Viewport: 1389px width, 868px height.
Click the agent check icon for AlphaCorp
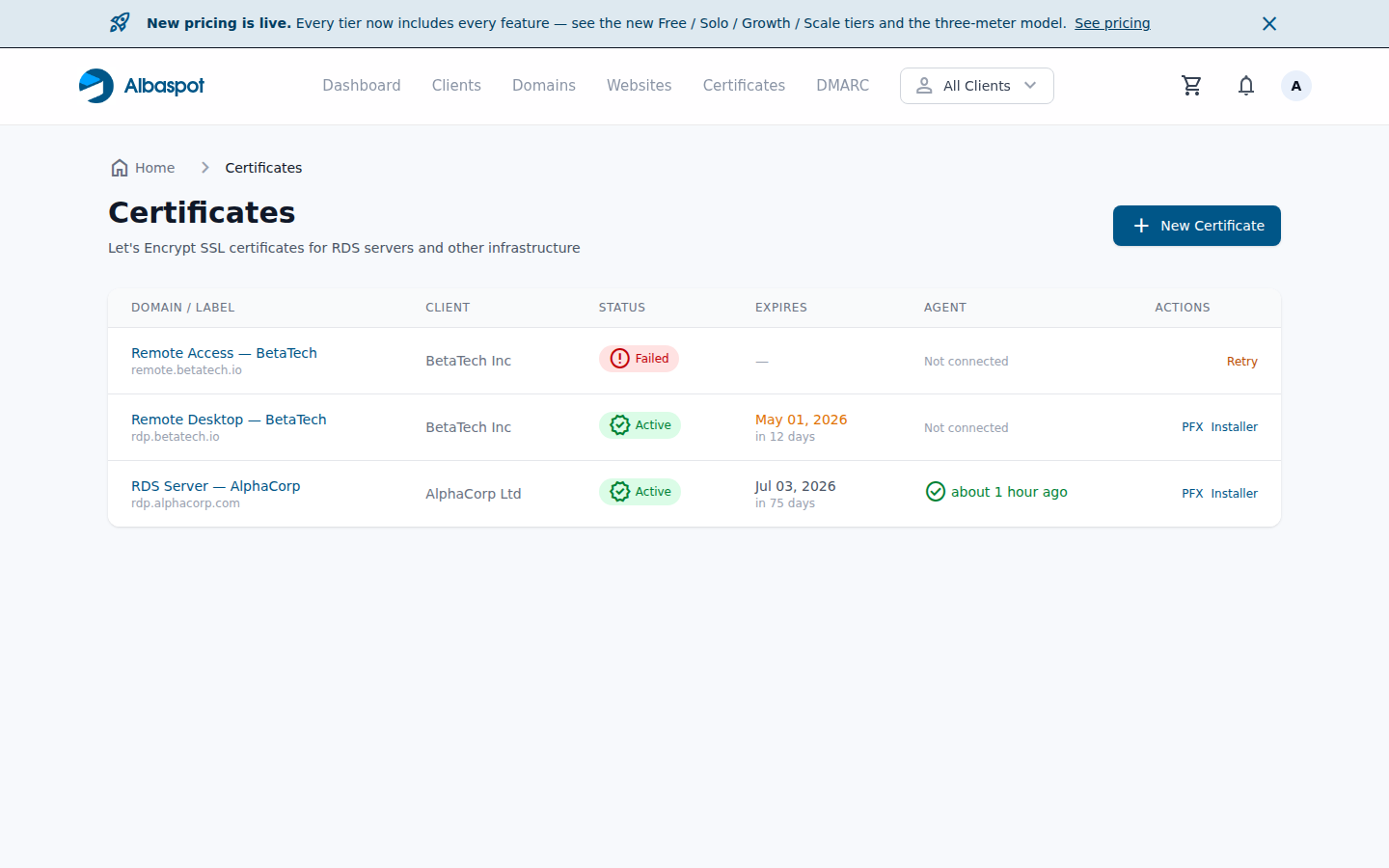click(x=935, y=492)
